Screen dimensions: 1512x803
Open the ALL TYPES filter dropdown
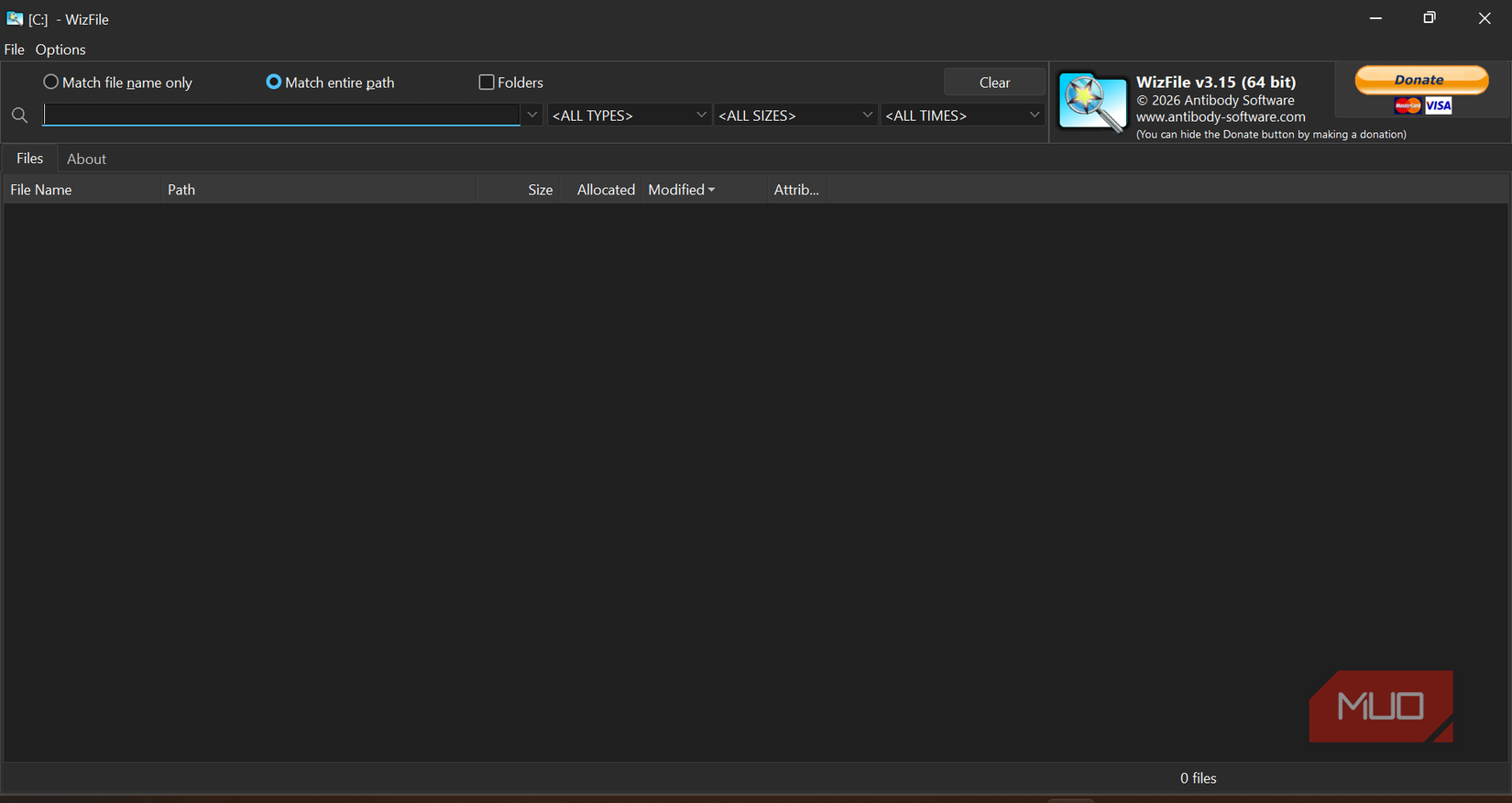[x=630, y=115]
